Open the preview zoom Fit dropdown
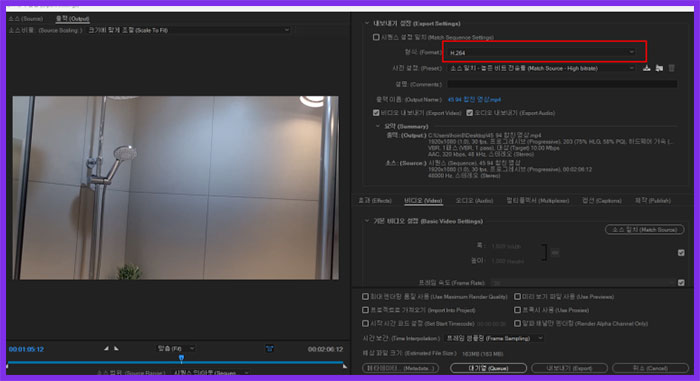 pyautogui.click(x=176, y=348)
